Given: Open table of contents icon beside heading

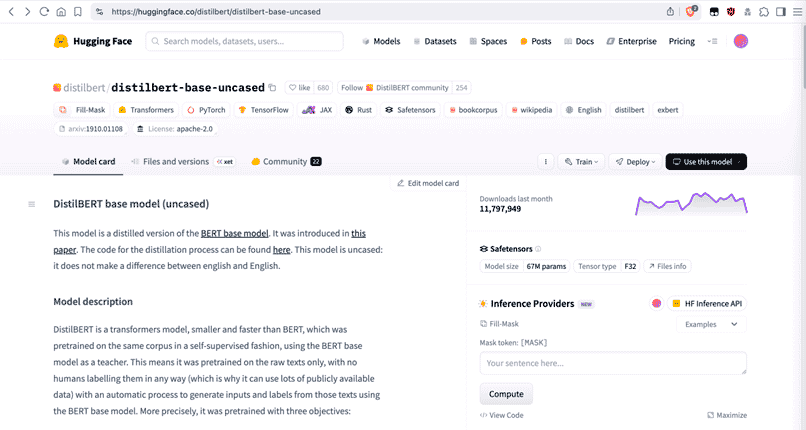Looking at the screenshot, I should 31,204.
